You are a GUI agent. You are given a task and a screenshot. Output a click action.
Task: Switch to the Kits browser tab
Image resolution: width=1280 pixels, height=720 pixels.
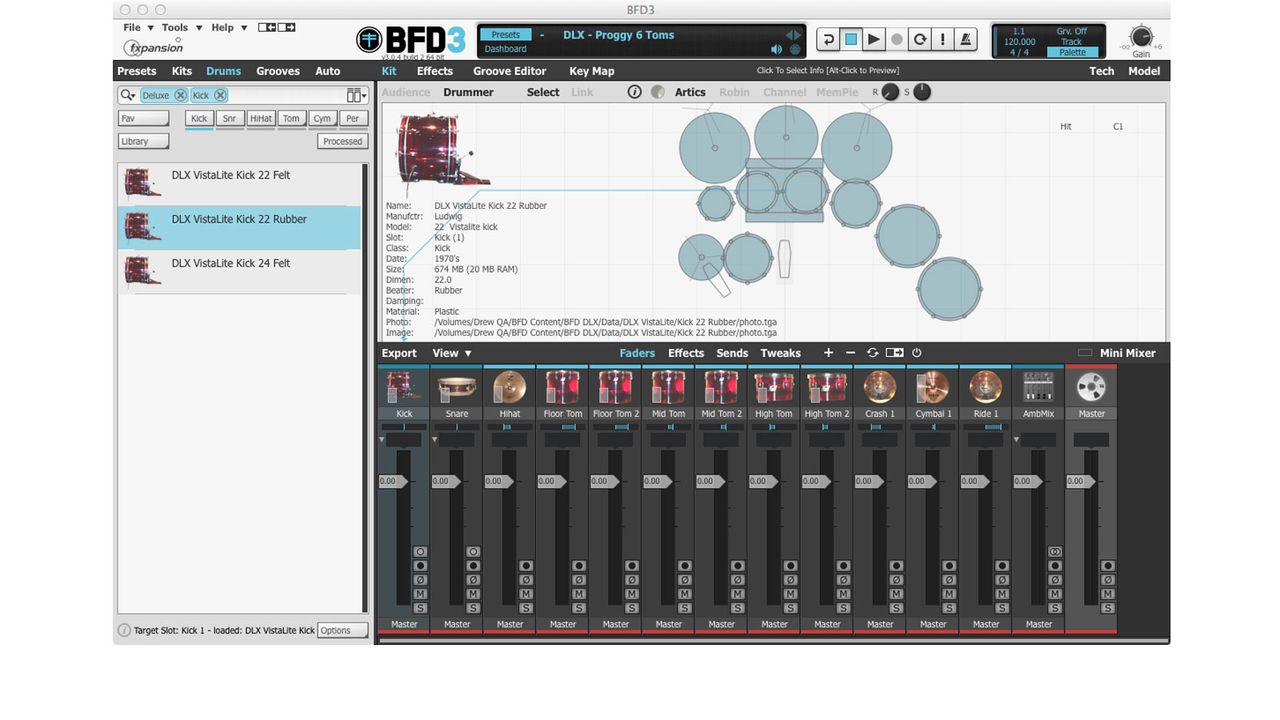pos(182,71)
